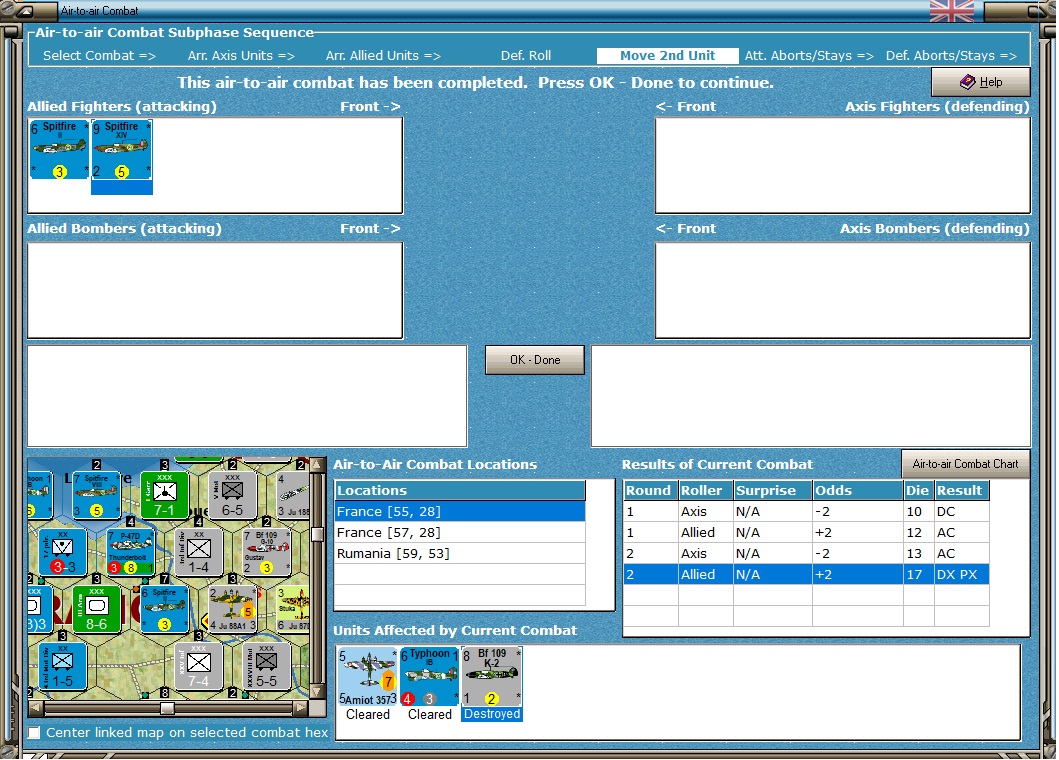Select the result row with die 12
Screen dimensions: 1059x760
tap(806, 532)
